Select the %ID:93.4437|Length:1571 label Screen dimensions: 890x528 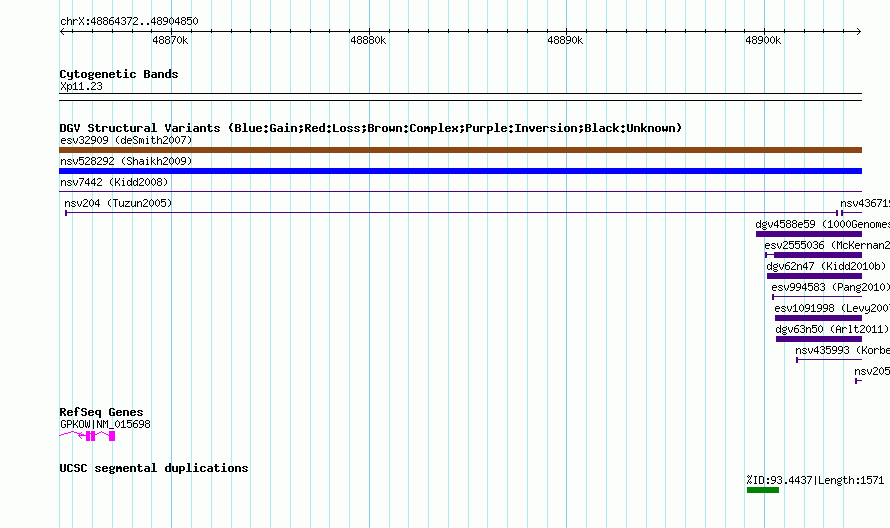(815, 480)
